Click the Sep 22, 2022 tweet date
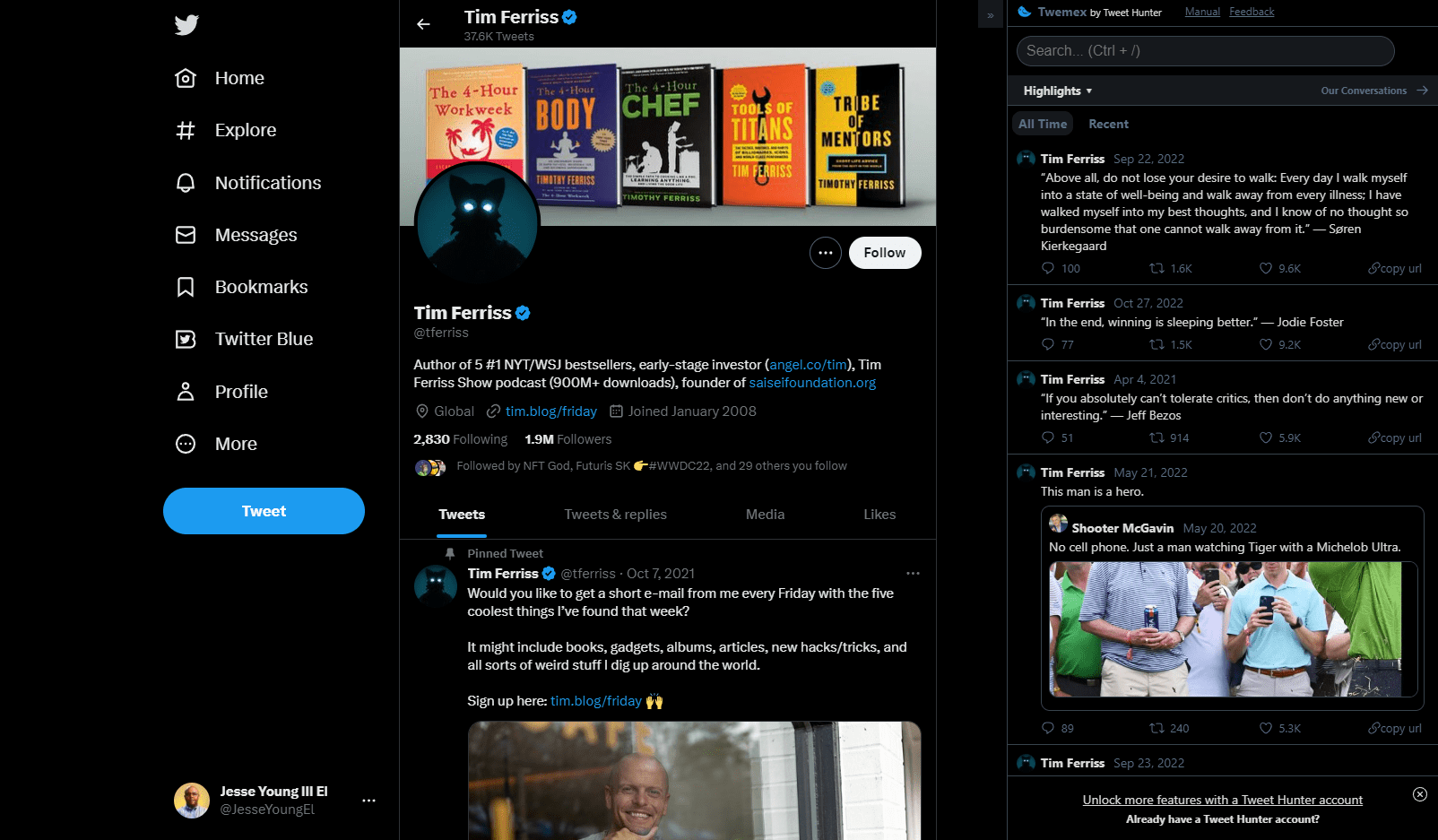Viewport: 1438px width, 840px height. tap(1148, 159)
